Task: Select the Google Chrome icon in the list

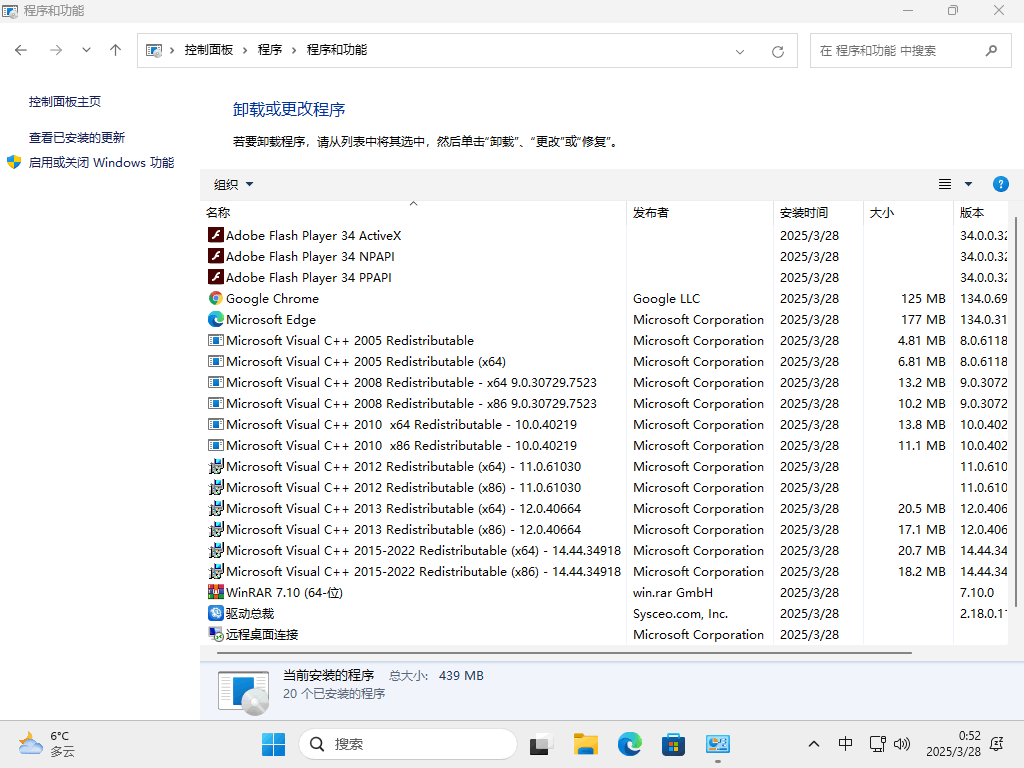Action: (x=216, y=298)
